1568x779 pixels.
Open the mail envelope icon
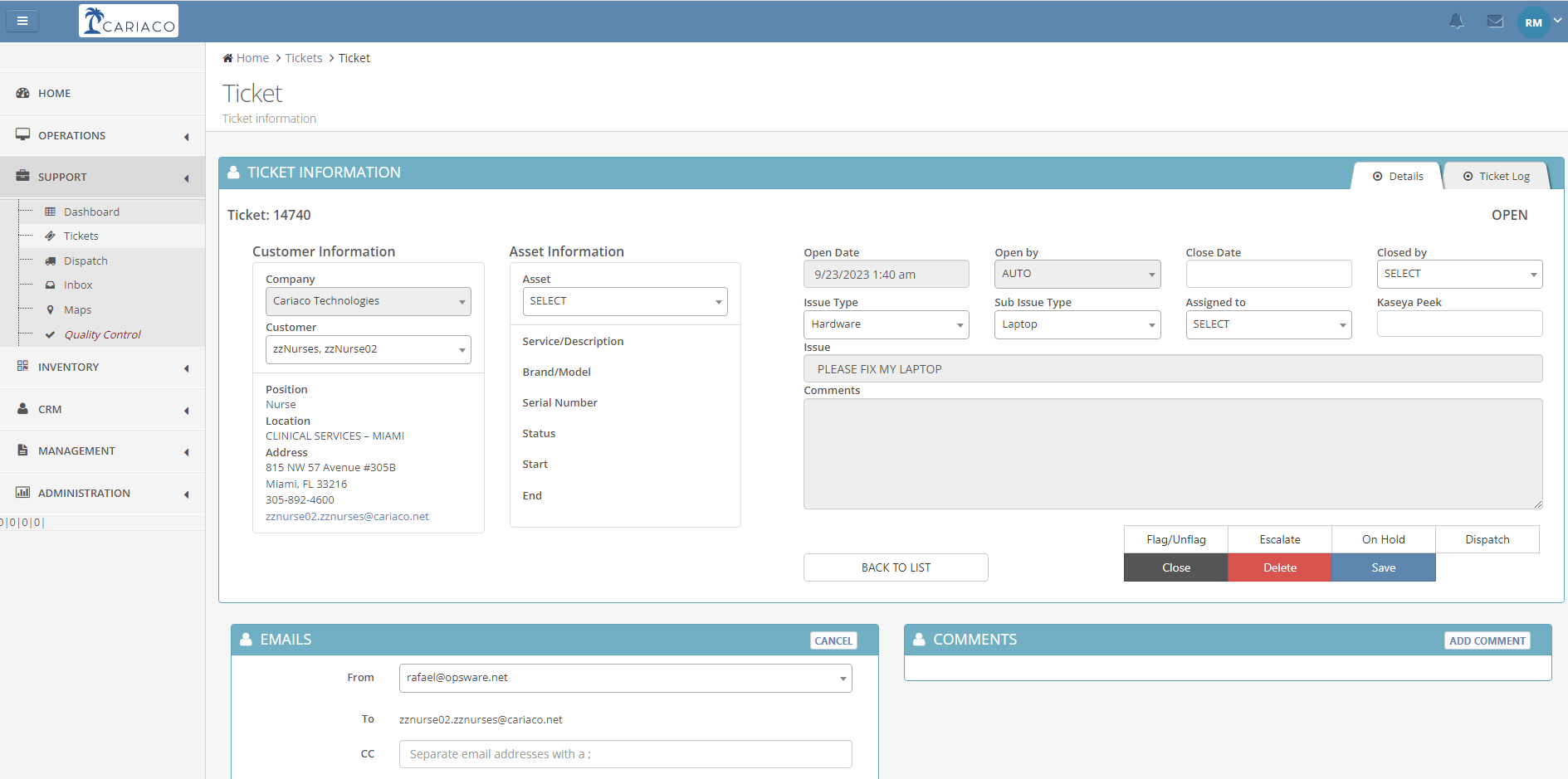(x=1495, y=22)
